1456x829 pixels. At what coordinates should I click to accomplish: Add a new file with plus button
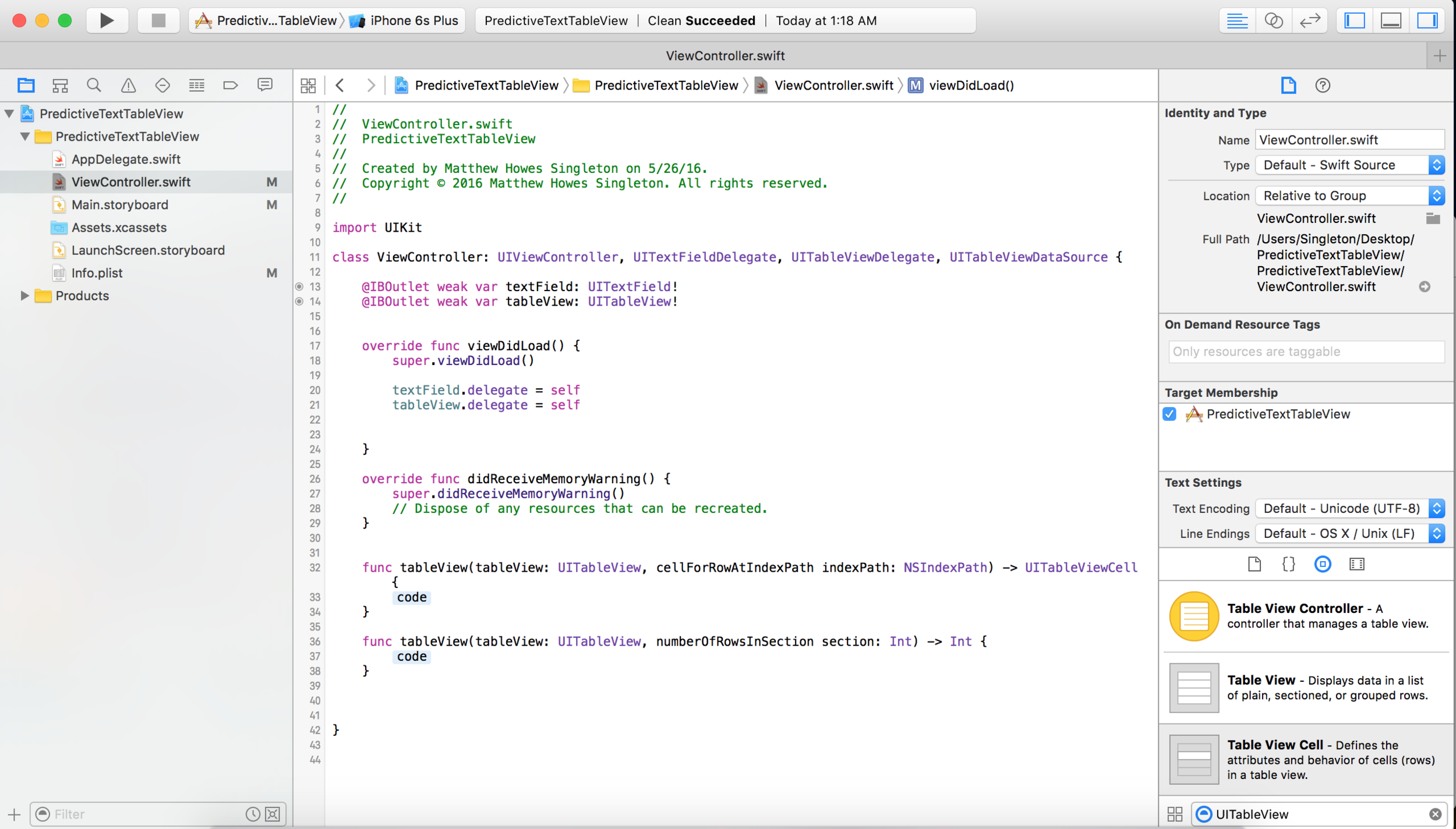click(x=14, y=814)
